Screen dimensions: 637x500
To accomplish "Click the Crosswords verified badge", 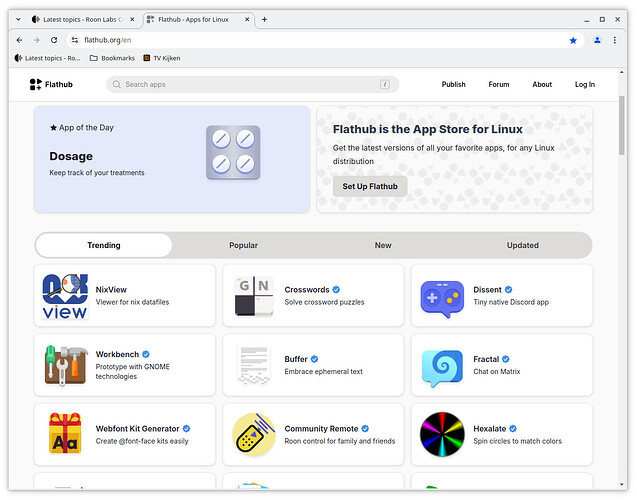I will point(336,290).
